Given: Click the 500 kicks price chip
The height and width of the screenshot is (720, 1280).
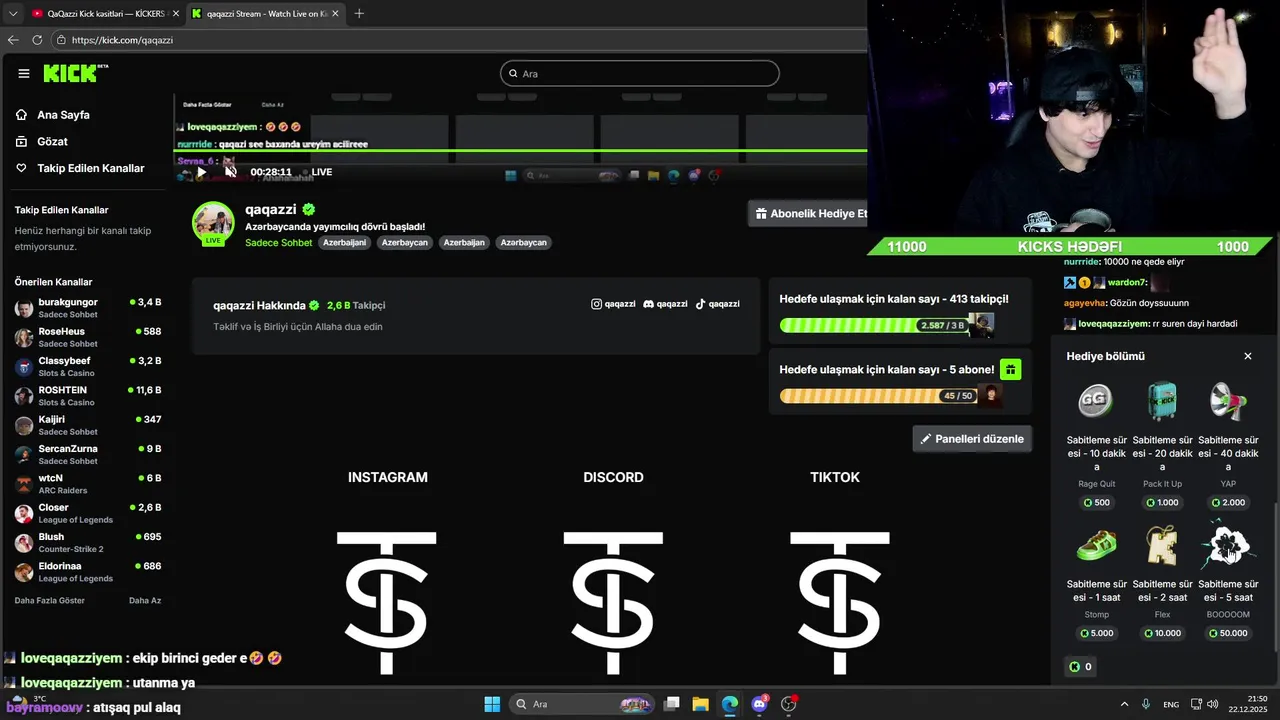Looking at the screenshot, I should [1096, 502].
